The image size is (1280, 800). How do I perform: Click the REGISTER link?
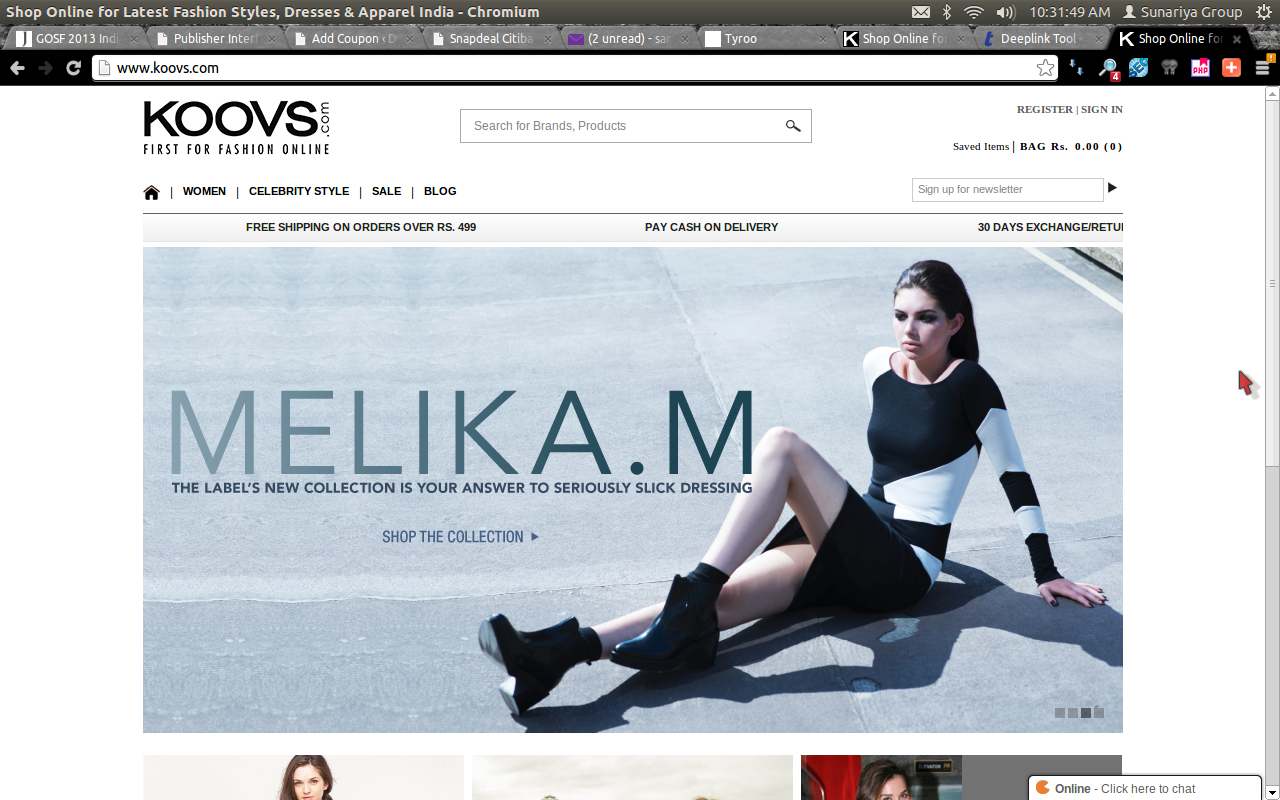point(1044,109)
